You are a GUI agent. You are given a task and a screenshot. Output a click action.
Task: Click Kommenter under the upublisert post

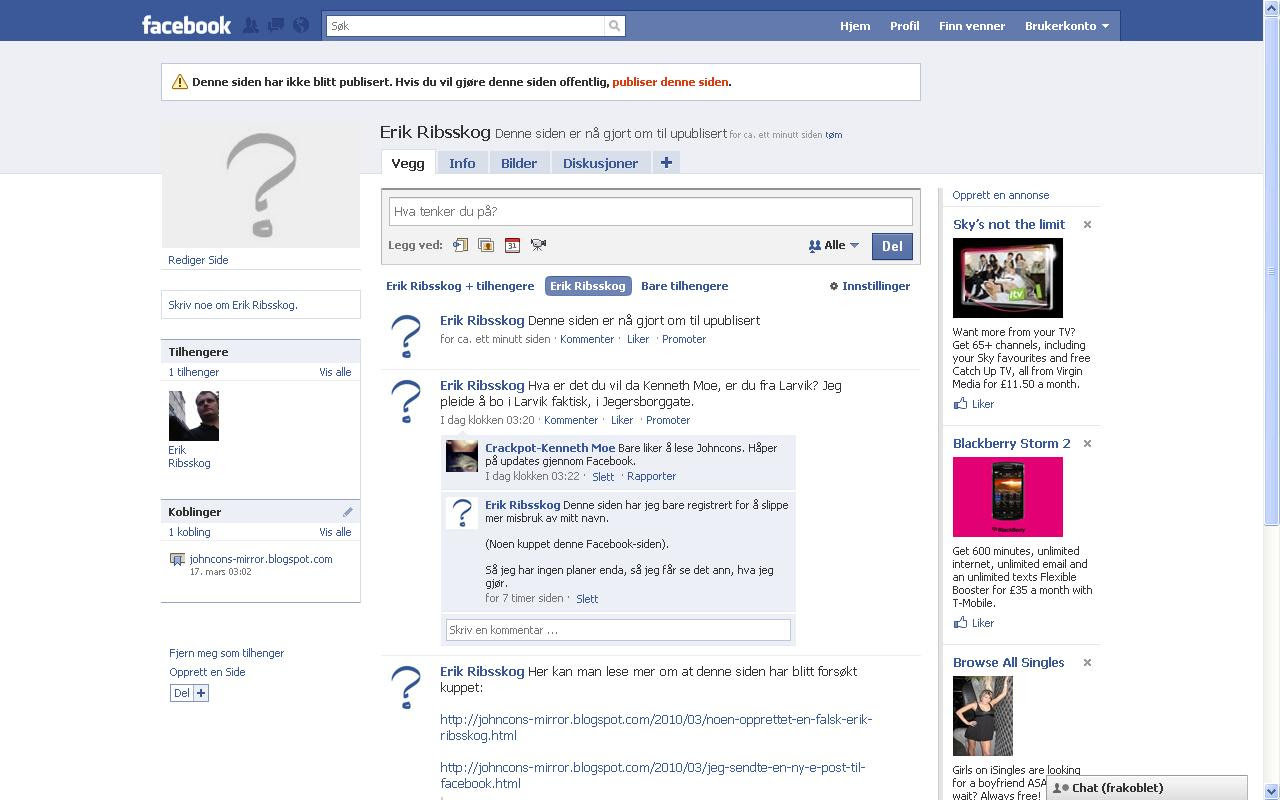click(587, 339)
